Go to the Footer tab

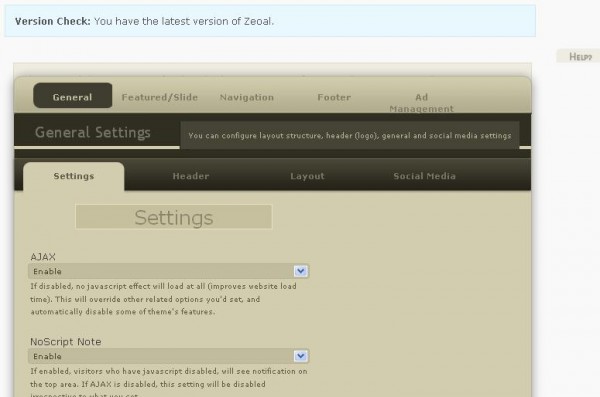click(x=334, y=97)
